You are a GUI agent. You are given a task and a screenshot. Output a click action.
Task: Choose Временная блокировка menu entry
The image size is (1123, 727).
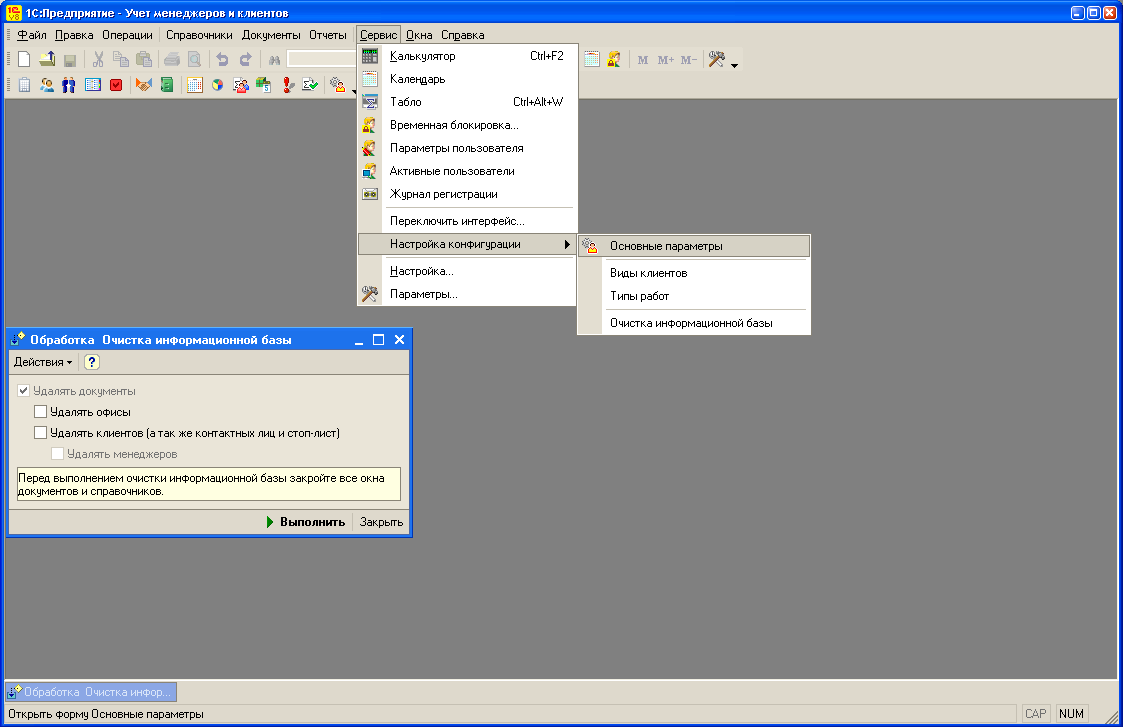tap(467, 125)
